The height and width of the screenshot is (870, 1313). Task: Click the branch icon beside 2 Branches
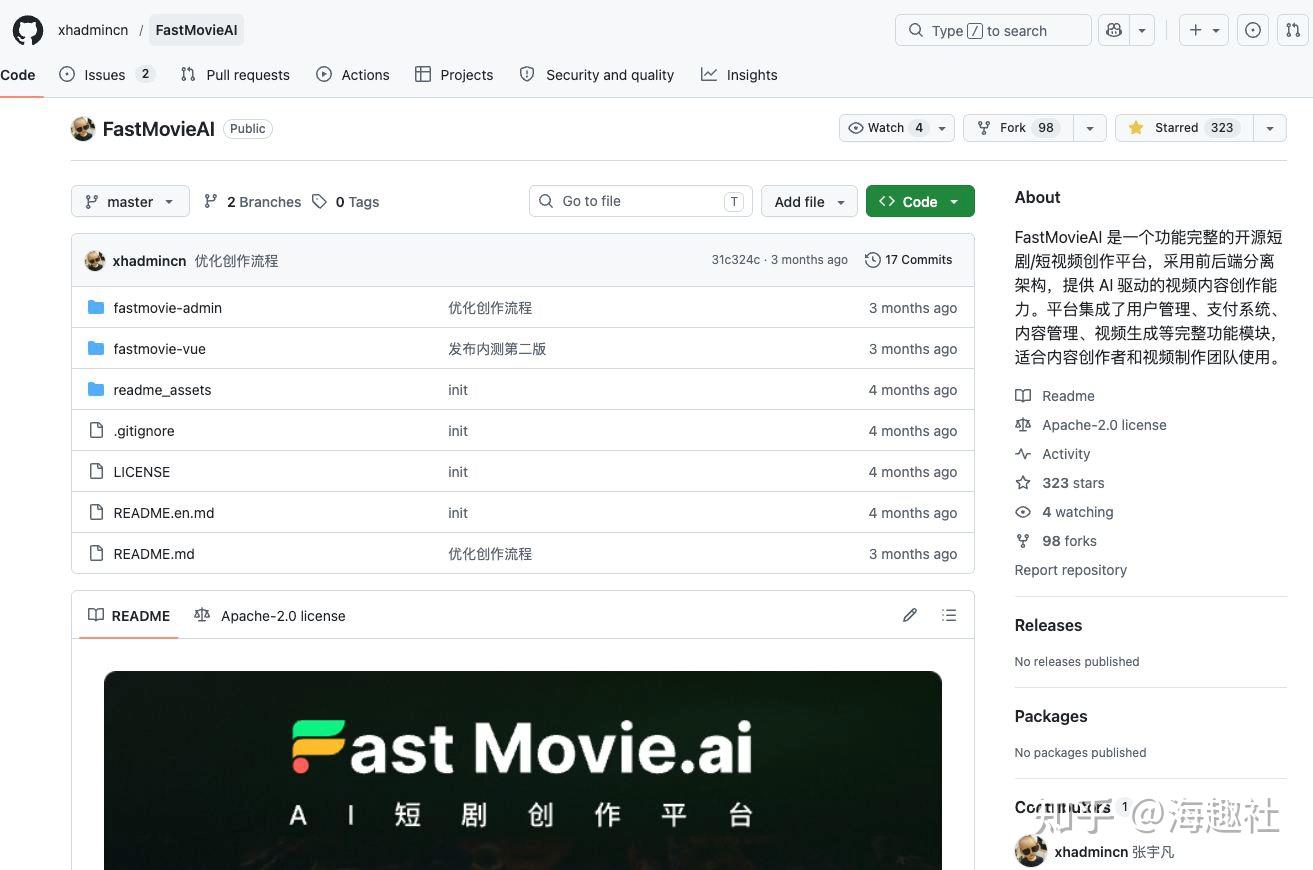(211, 201)
